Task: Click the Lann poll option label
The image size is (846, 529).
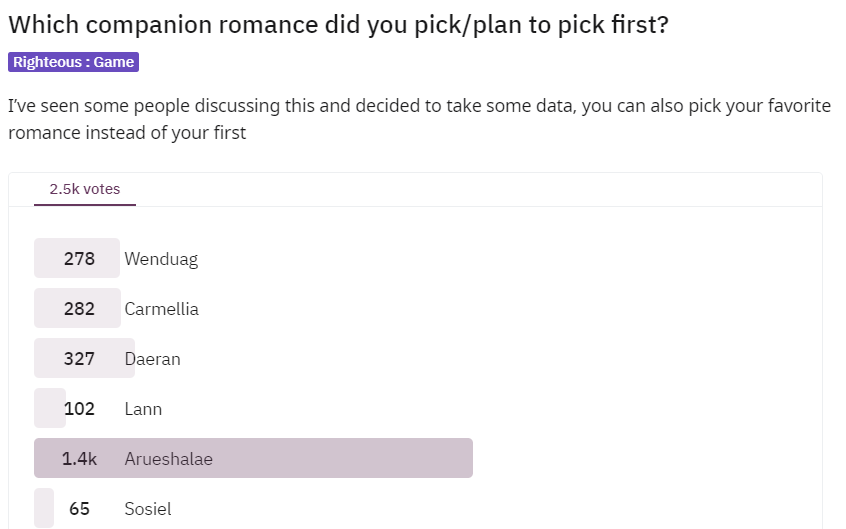Action: (x=143, y=409)
